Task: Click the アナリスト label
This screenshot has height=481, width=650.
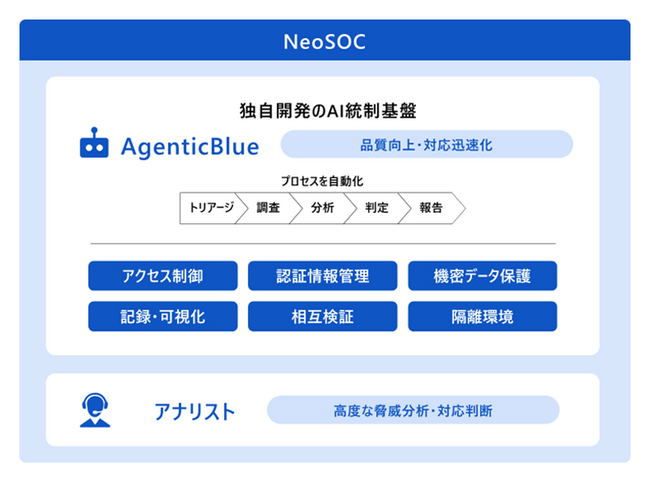Action: coord(194,411)
